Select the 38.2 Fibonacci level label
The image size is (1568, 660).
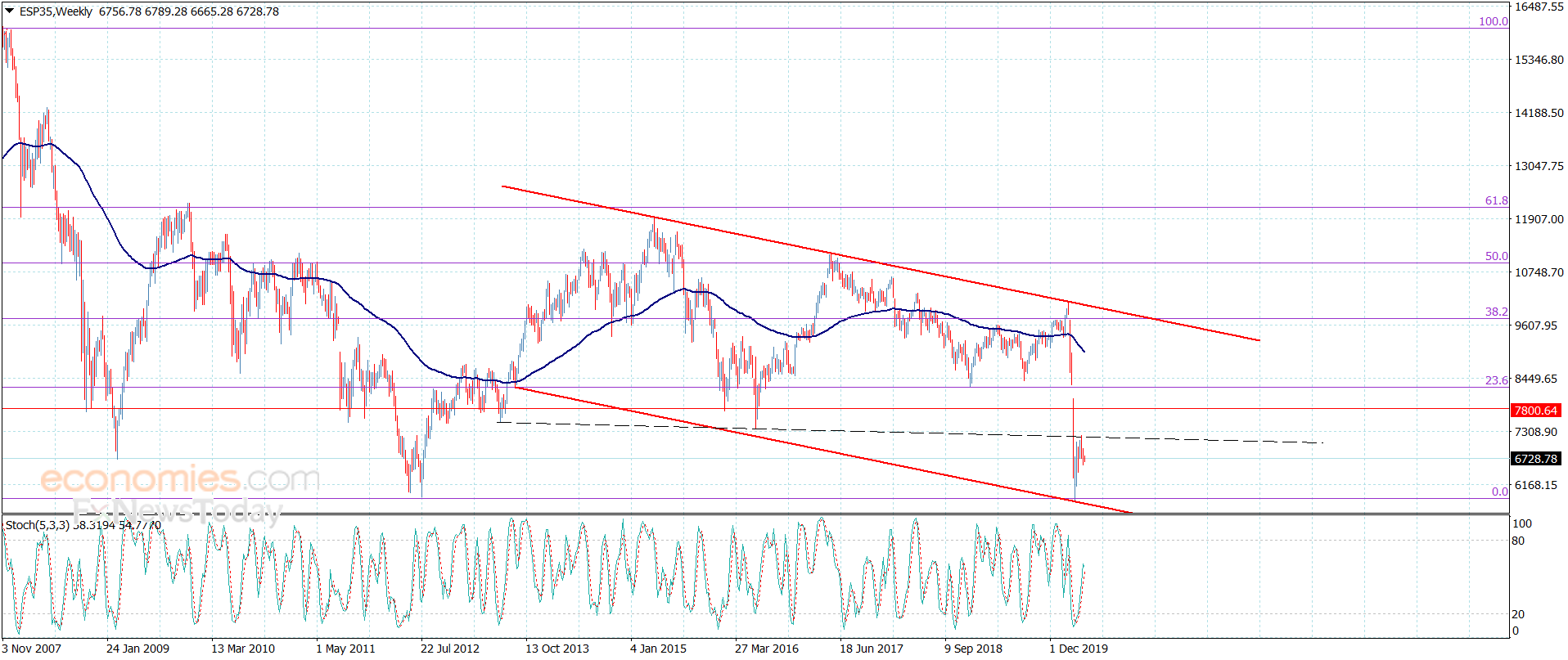pos(1497,312)
